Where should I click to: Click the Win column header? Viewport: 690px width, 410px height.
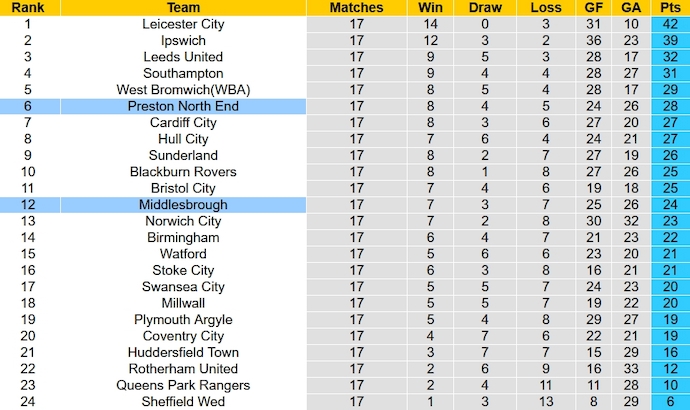click(x=431, y=7)
